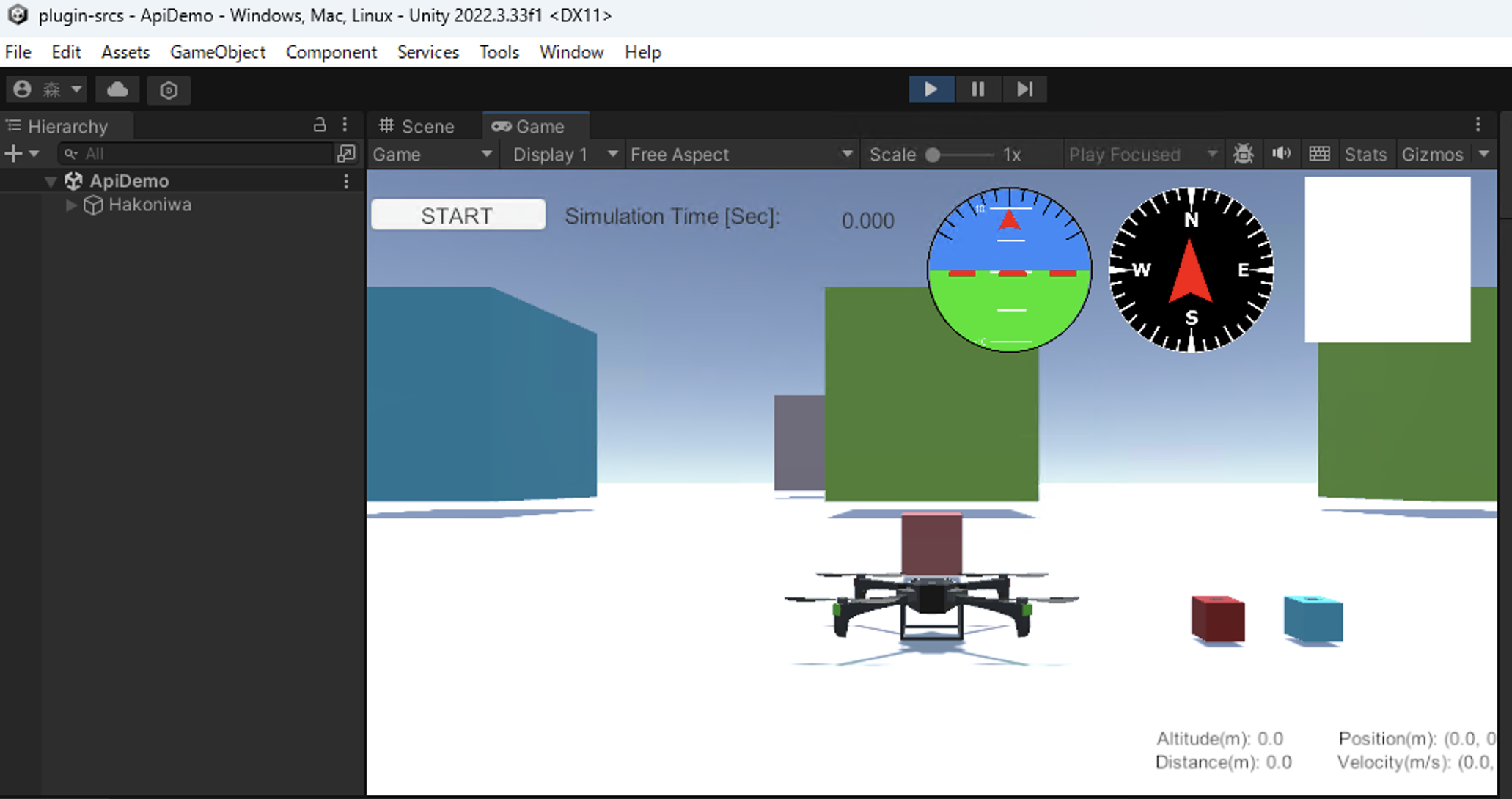Open the GameObject menu
The height and width of the screenshot is (799, 1512).
(218, 51)
